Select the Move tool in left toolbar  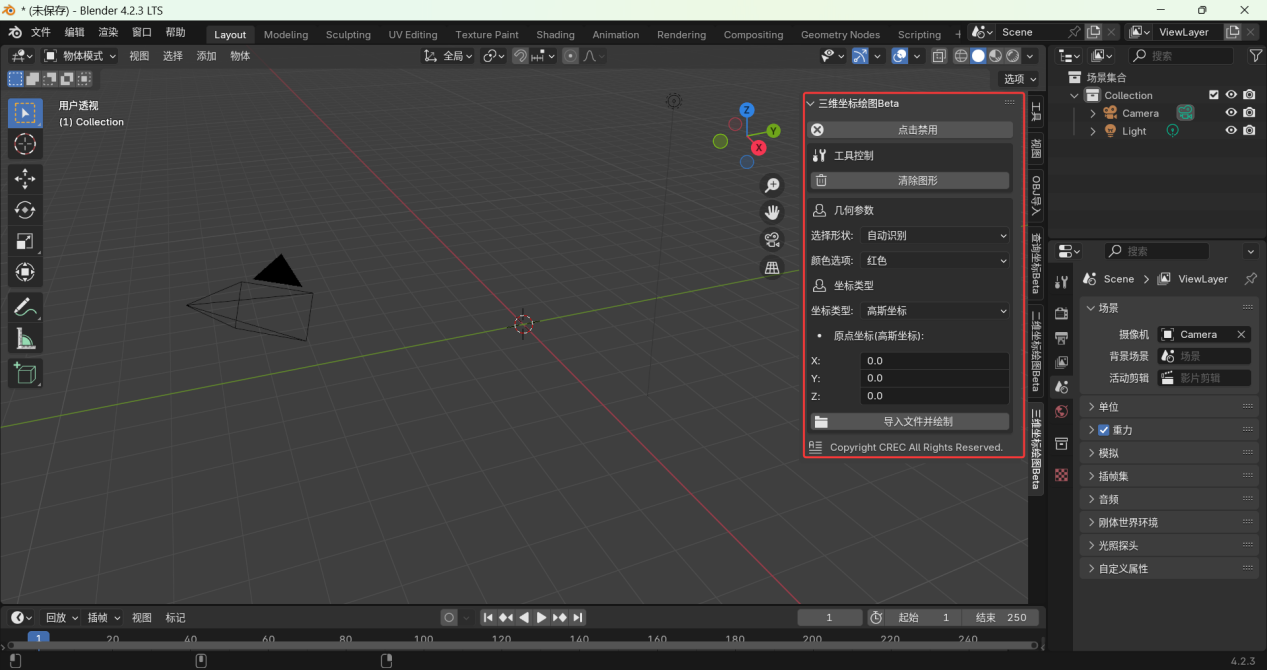click(25, 179)
